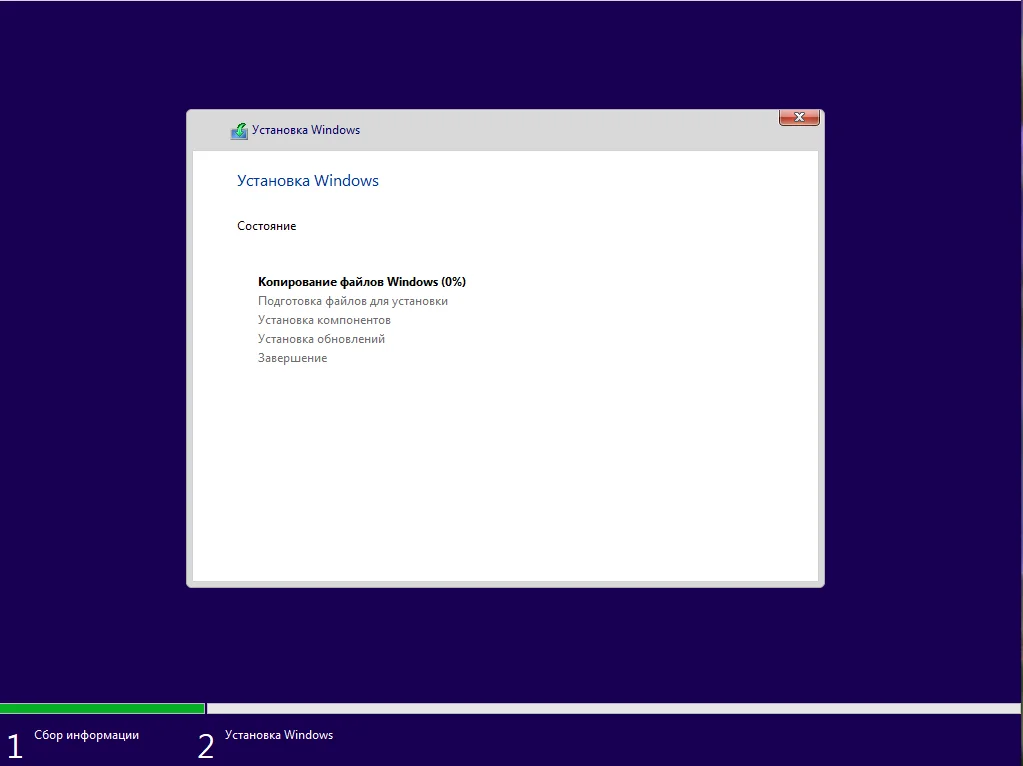
Task: Select the Состояние label
Action: [266, 226]
